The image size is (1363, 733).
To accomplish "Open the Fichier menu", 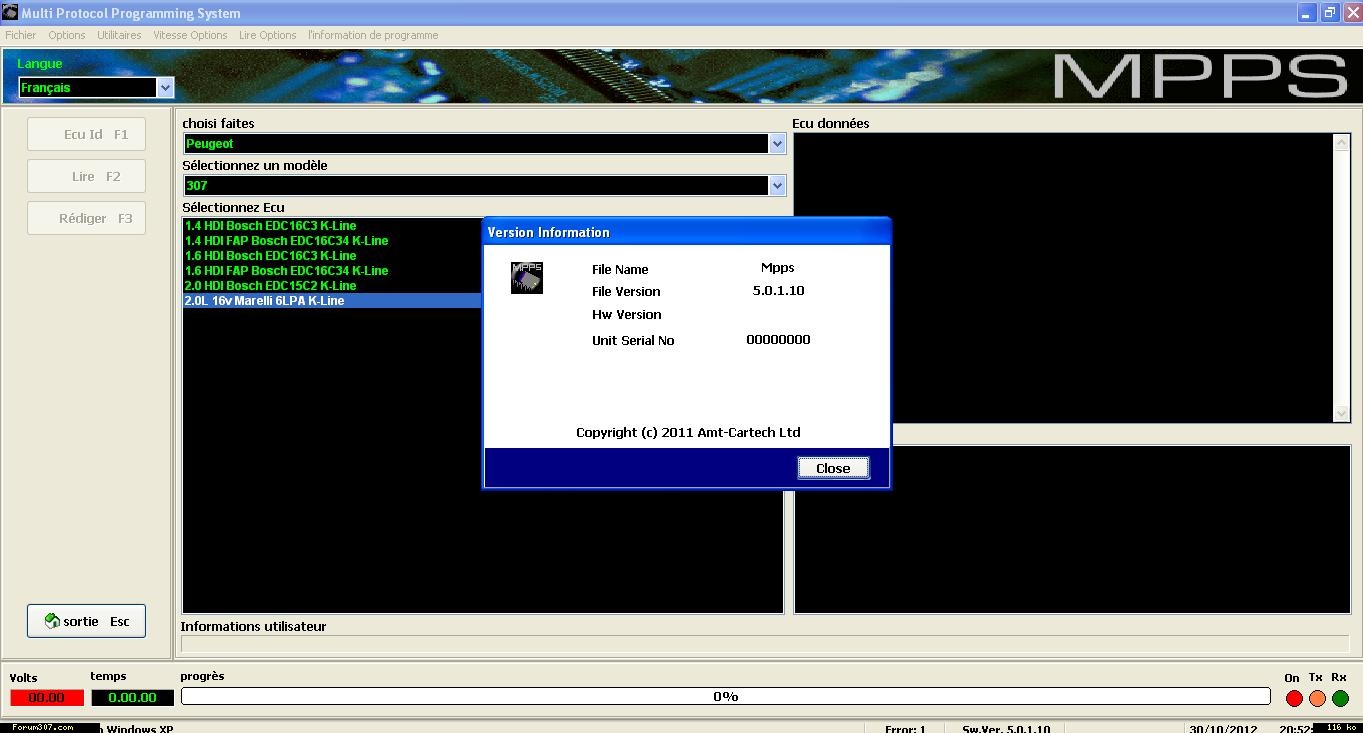I will pos(21,35).
